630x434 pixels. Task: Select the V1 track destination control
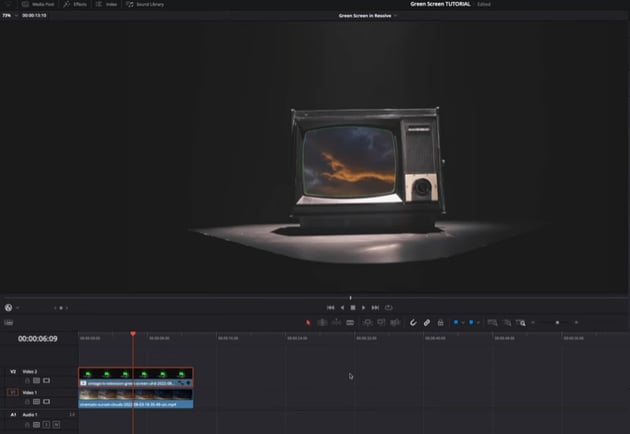(13, 392)
